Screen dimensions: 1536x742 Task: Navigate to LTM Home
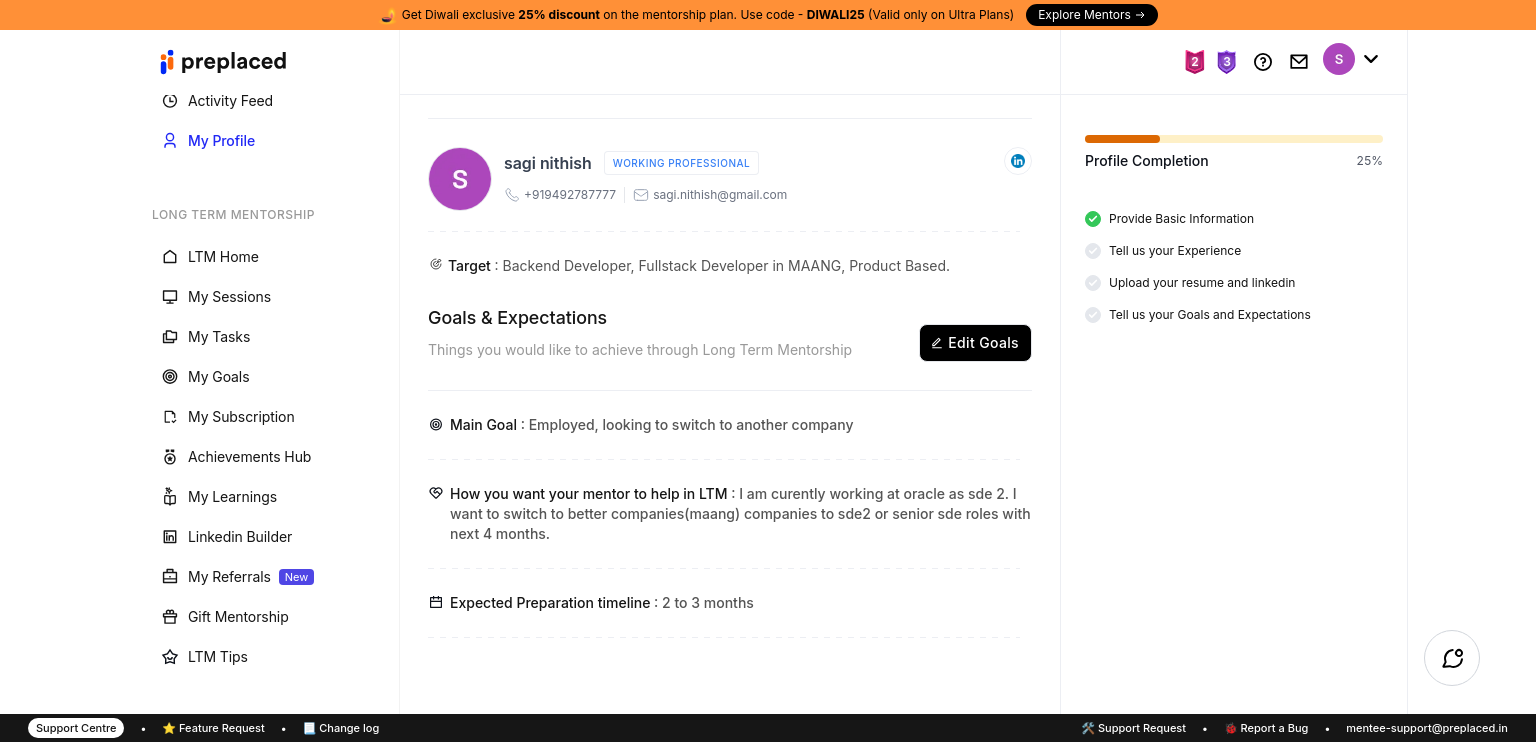223,257
